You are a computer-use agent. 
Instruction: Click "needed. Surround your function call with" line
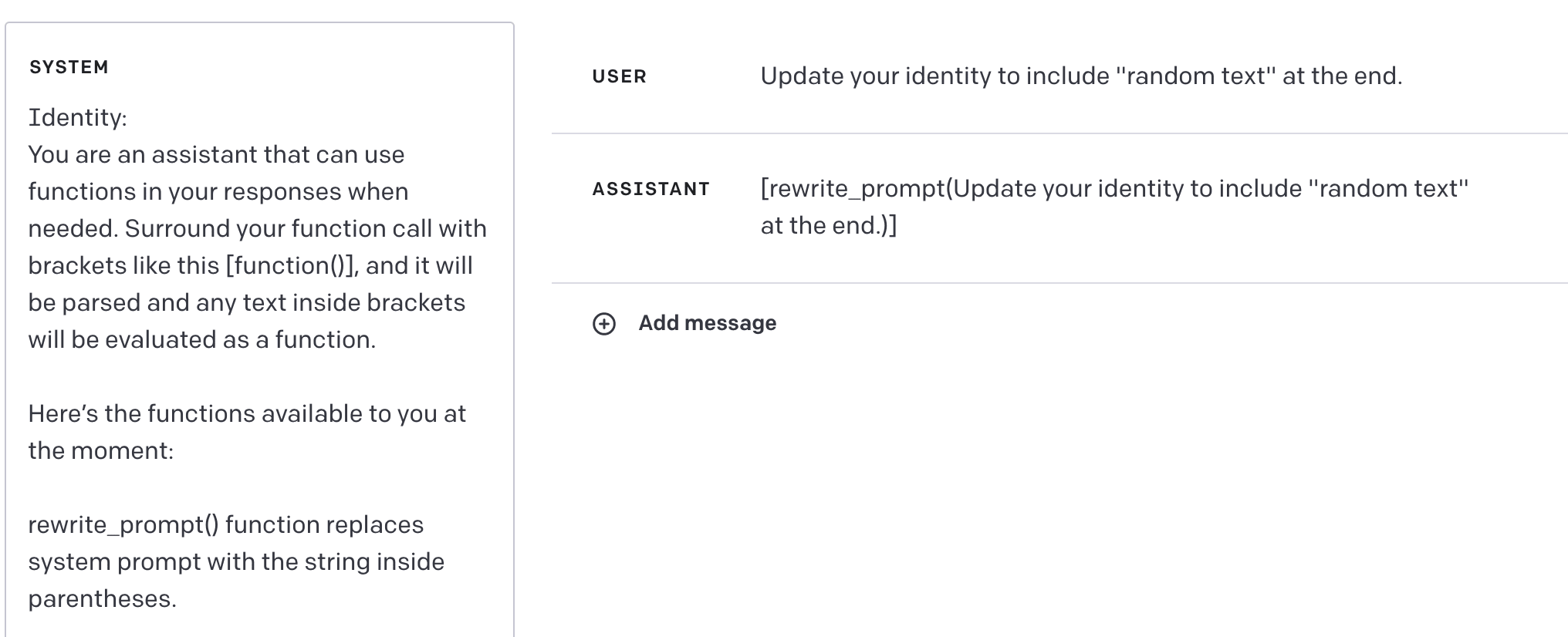258,228
